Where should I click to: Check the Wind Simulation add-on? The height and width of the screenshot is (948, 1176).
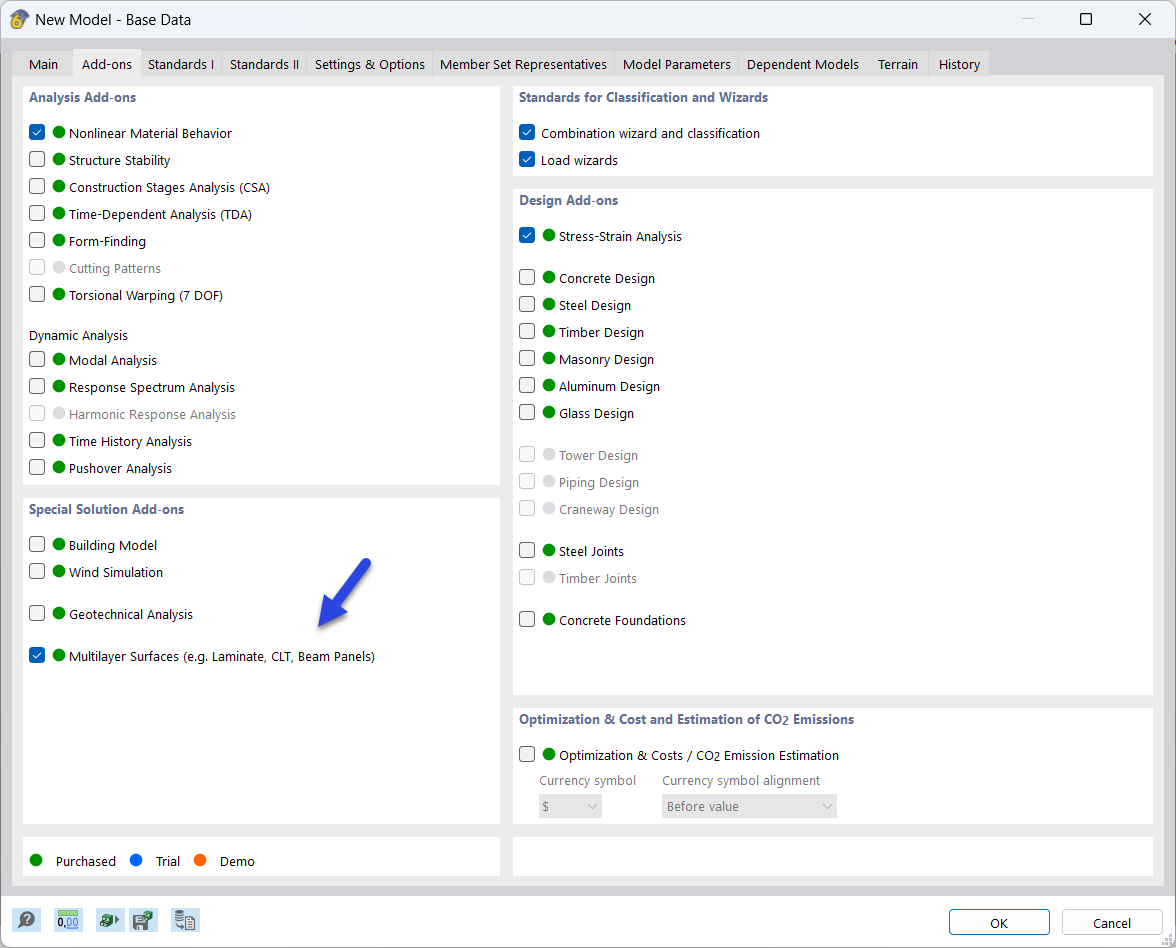coord(37,571)
